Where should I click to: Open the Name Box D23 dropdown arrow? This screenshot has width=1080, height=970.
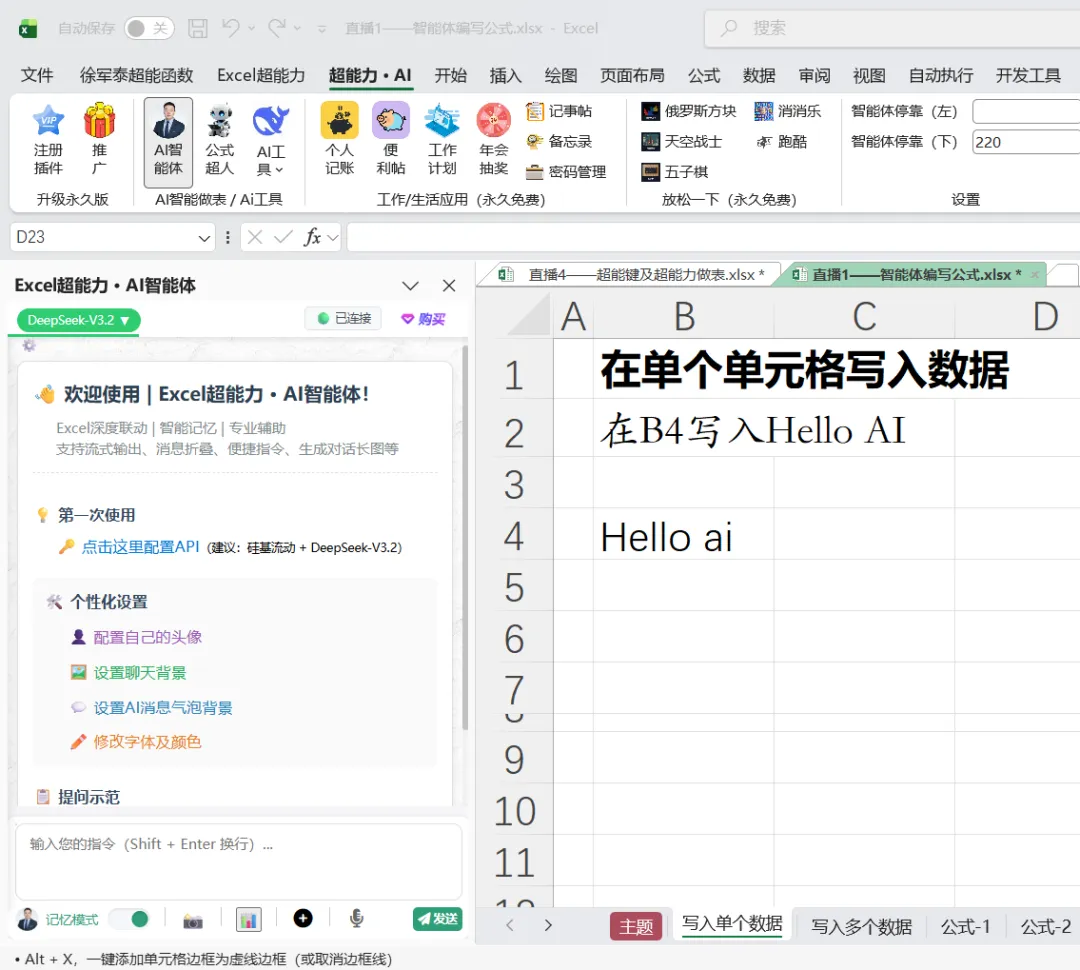[x=204, y=238]
